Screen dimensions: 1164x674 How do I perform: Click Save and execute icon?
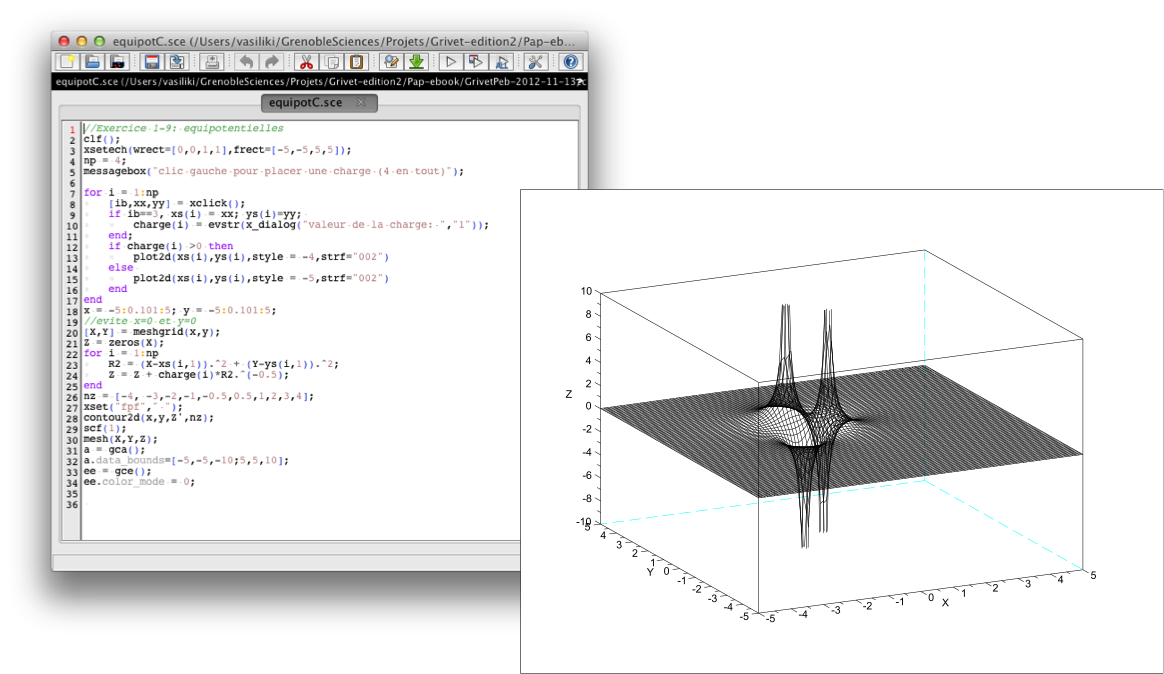(x=476, y=62)
